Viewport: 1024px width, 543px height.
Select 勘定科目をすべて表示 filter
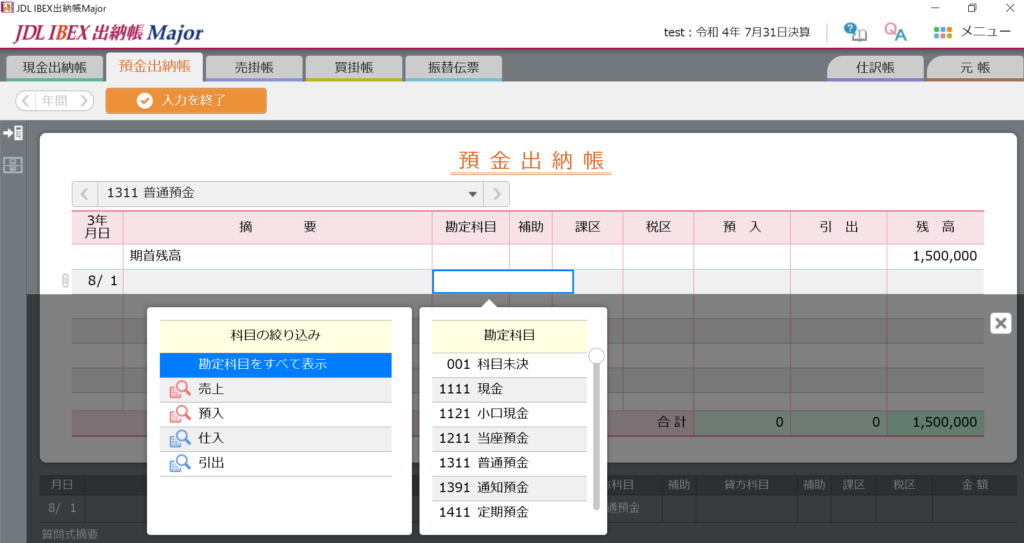click(276, 365)
